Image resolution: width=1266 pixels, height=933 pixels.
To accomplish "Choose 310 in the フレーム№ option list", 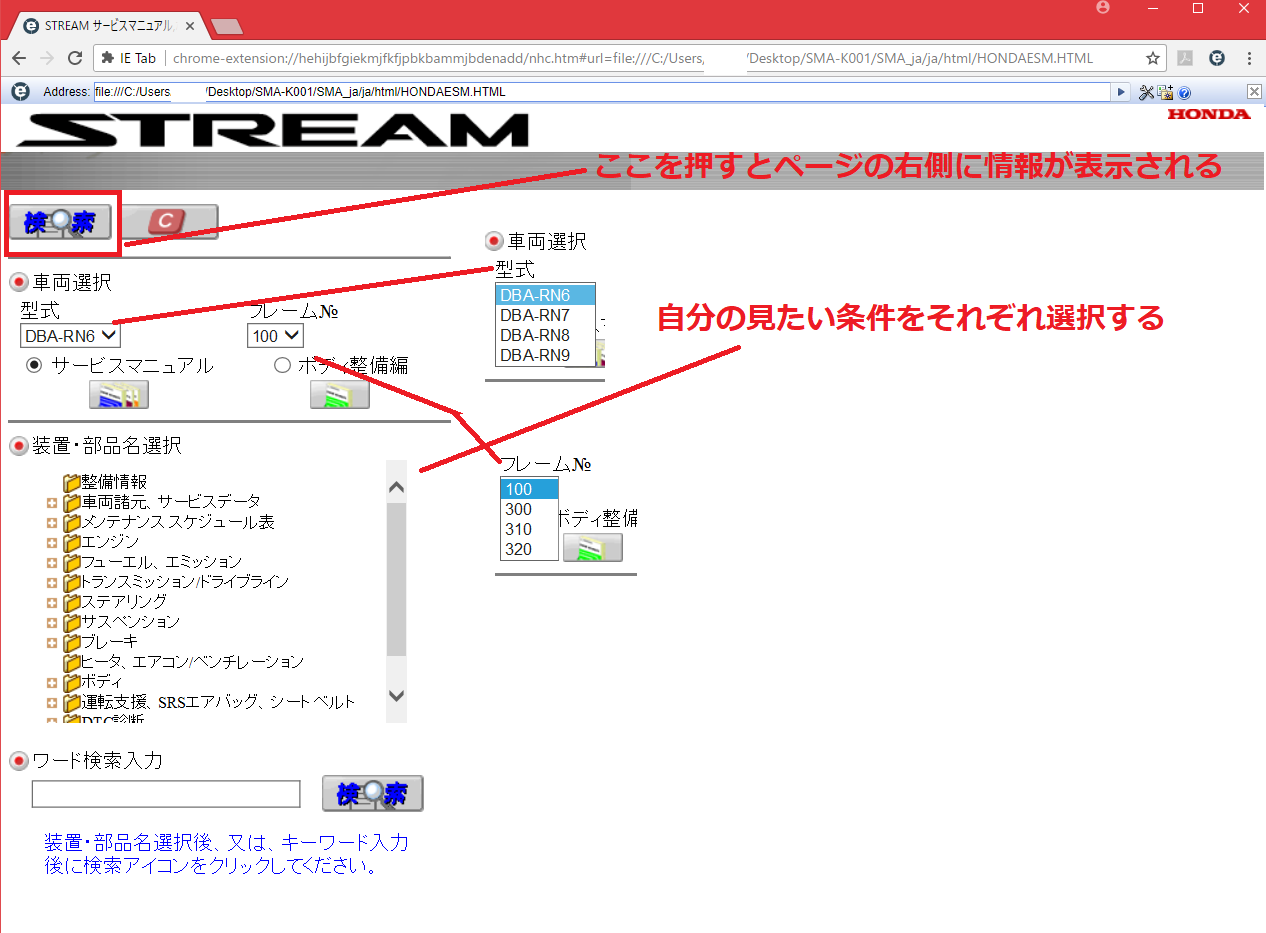I will tap(529, 529).
